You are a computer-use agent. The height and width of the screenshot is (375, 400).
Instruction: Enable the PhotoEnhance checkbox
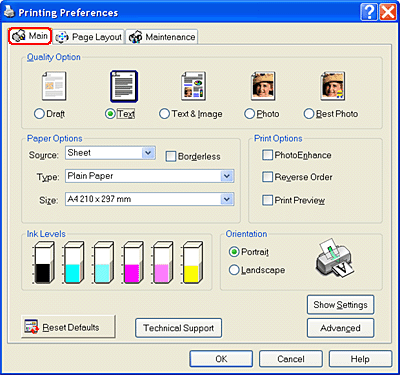(267, 155)
